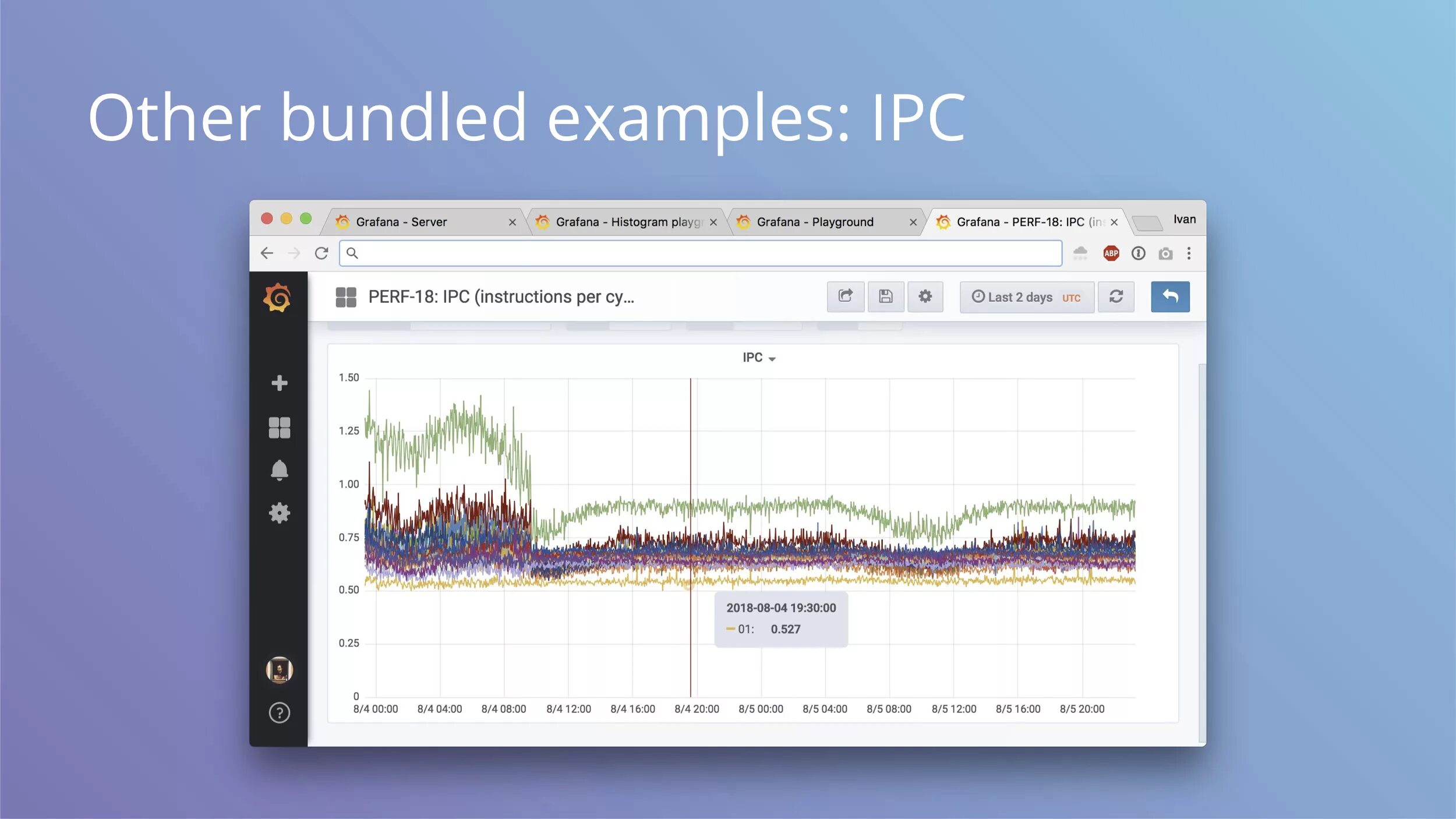Click the Save dashboard floppy icon
The width and height of the screenshot is (1456, 819).
coord(885,296)
